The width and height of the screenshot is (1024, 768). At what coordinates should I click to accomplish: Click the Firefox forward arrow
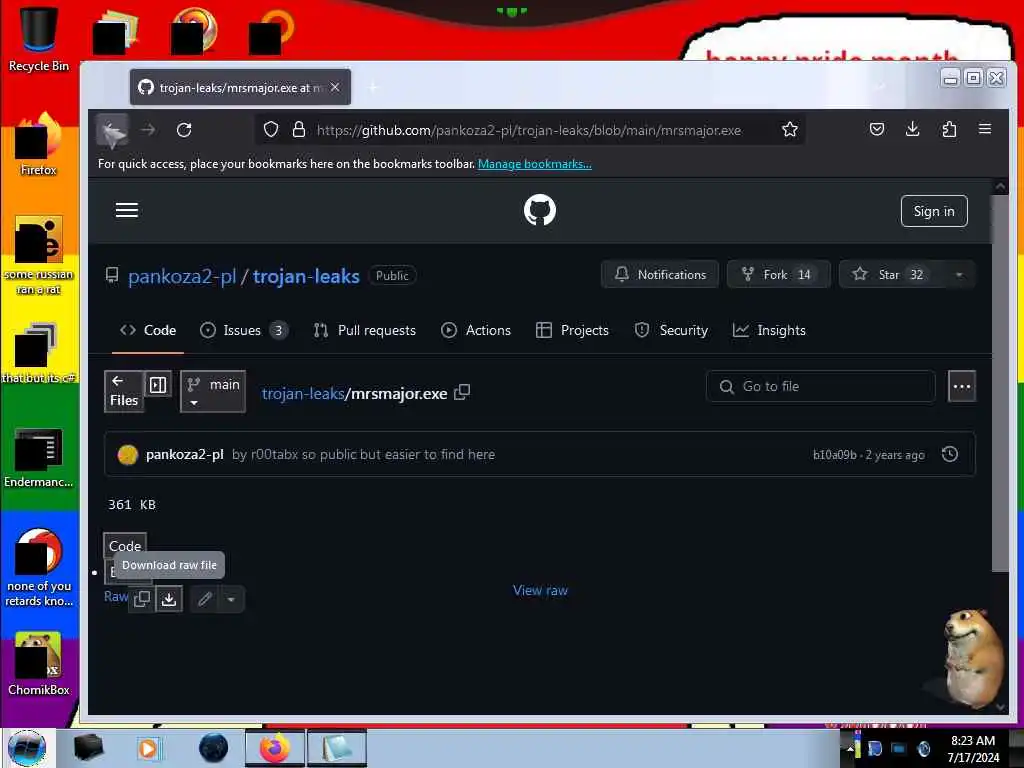(x=148, y=129)
